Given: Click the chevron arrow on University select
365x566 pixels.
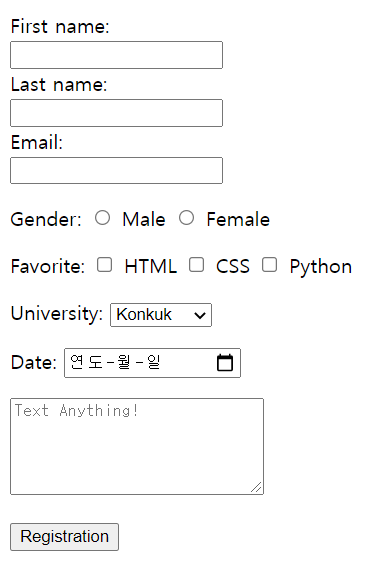Looking at the screenshot, I should [200, 315].
